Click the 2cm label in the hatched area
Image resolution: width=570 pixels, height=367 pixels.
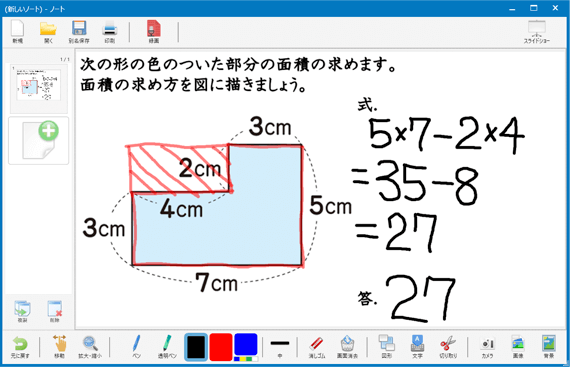pyautogui.click(x=200, y=168)
